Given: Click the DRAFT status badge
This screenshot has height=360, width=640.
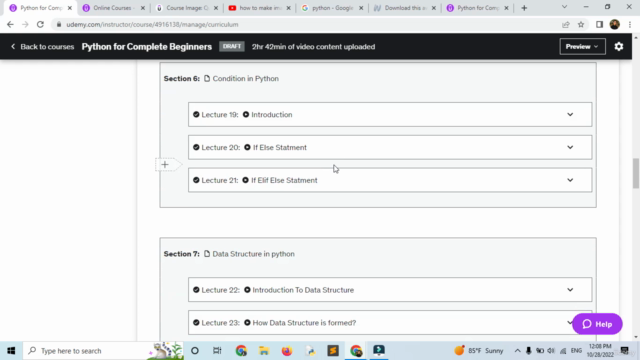Looking at the screenshot, I should 232,47.
